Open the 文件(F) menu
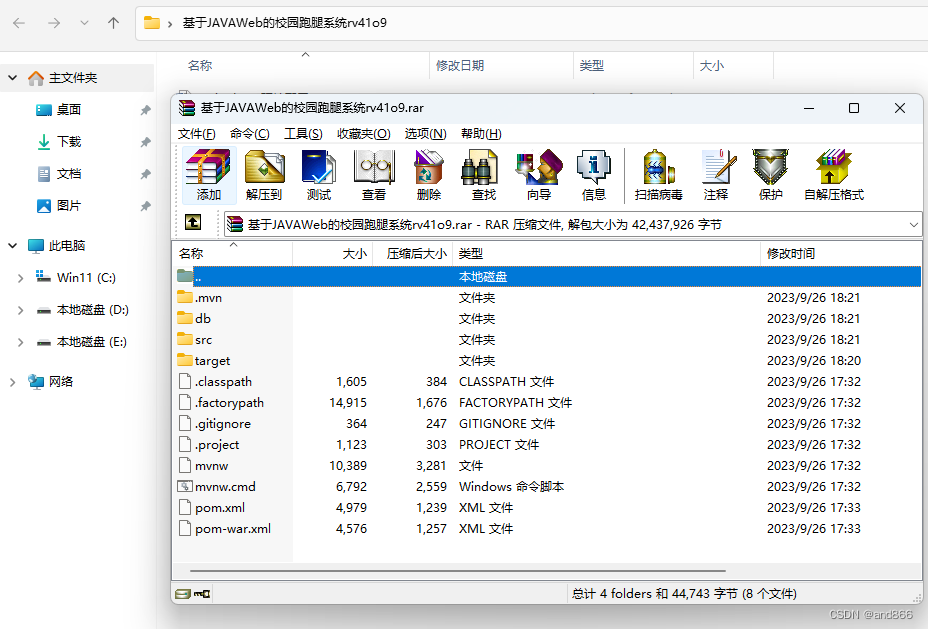Viewport: 928px width, 629px height. click(197, 134)
